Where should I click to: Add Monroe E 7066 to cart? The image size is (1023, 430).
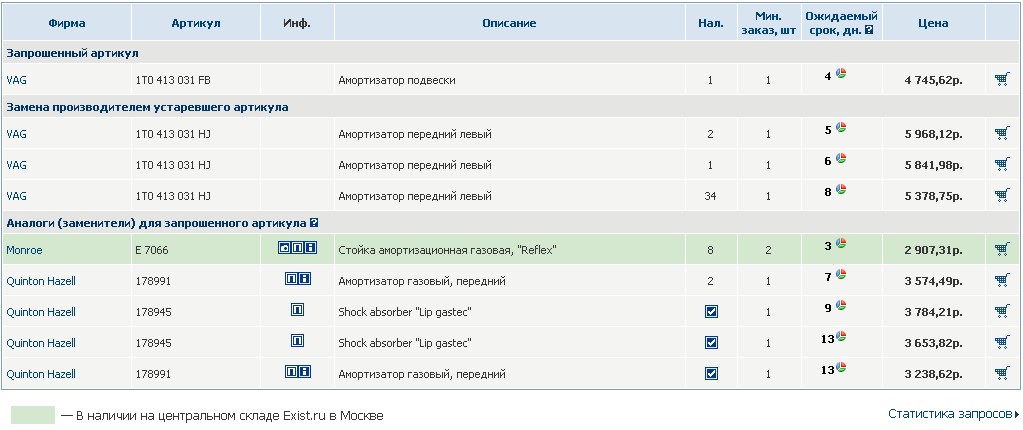point(1002,249)
